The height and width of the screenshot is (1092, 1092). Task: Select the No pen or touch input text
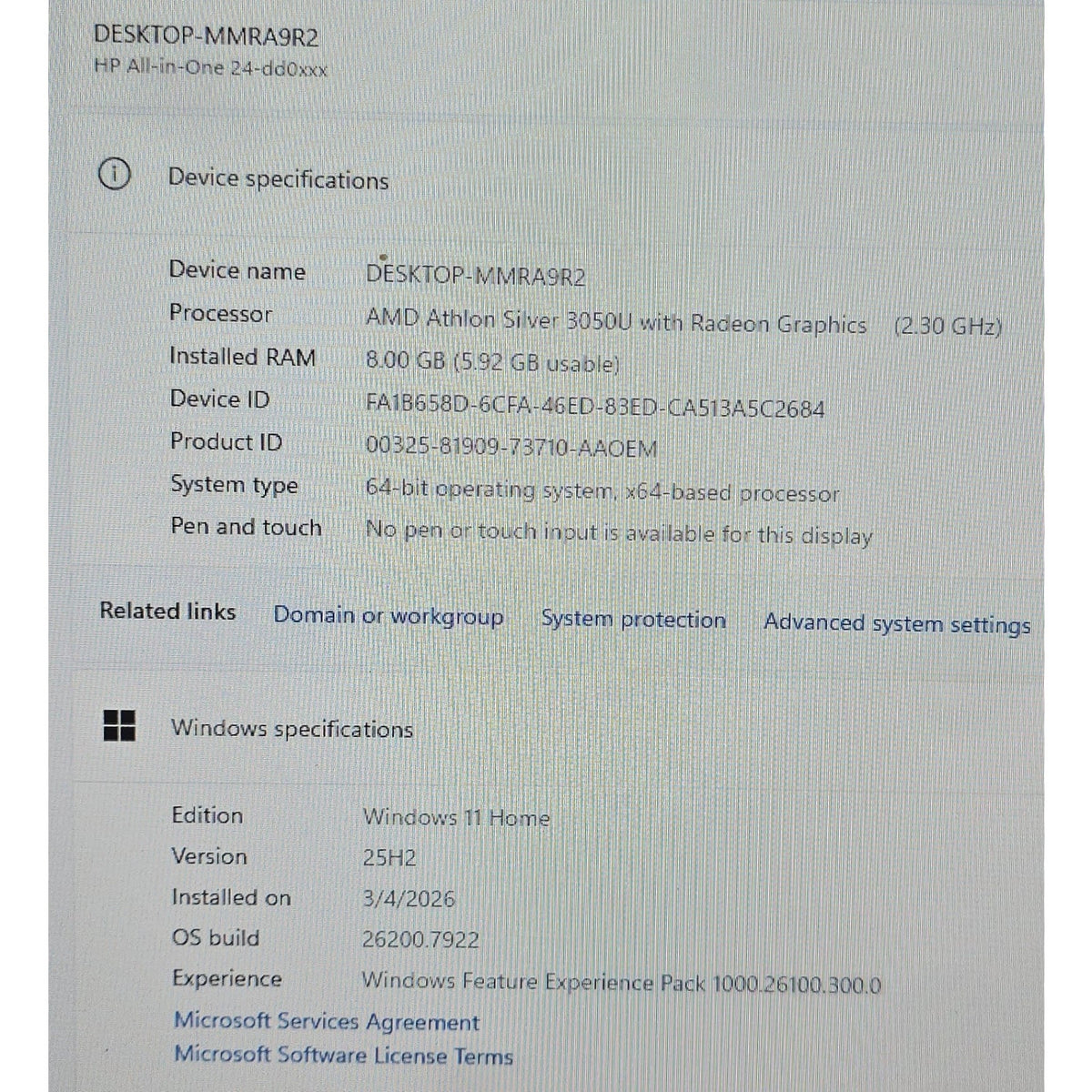619,532
